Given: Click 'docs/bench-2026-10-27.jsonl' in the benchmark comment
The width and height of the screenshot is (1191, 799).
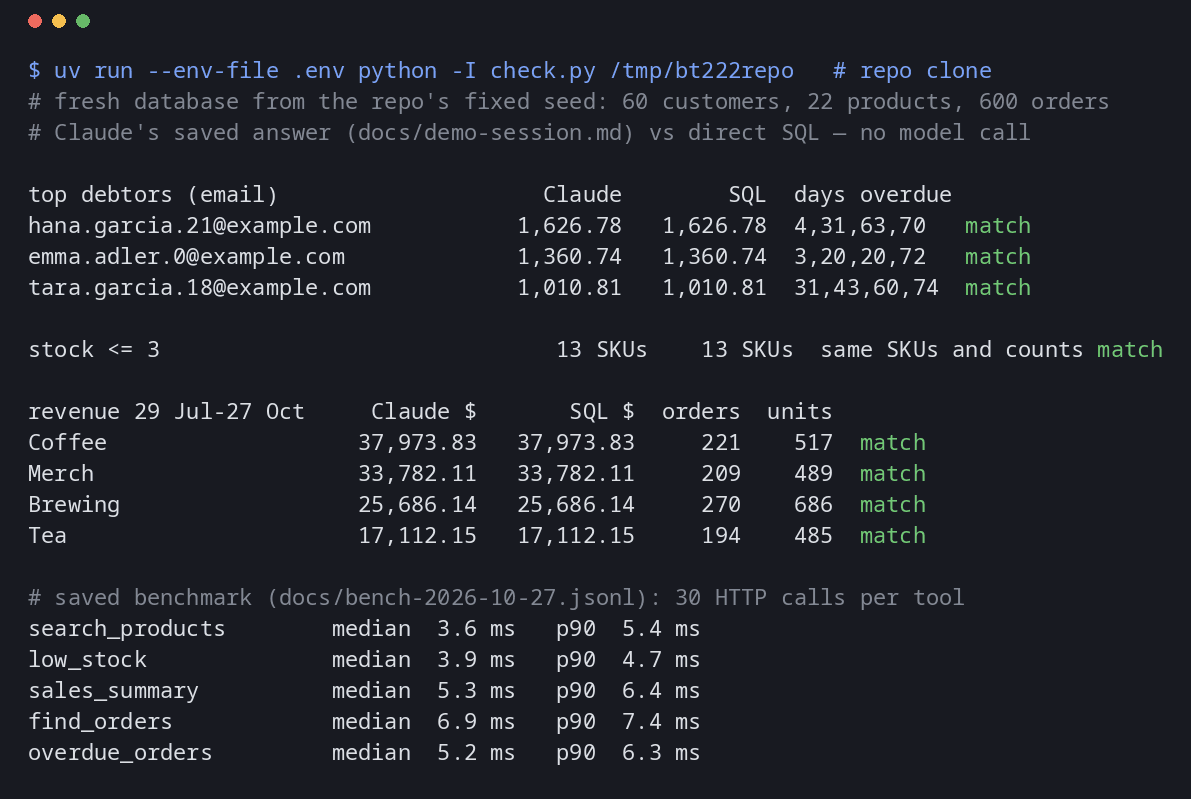Looking at the screenshot, I should (x=457, y=598).
